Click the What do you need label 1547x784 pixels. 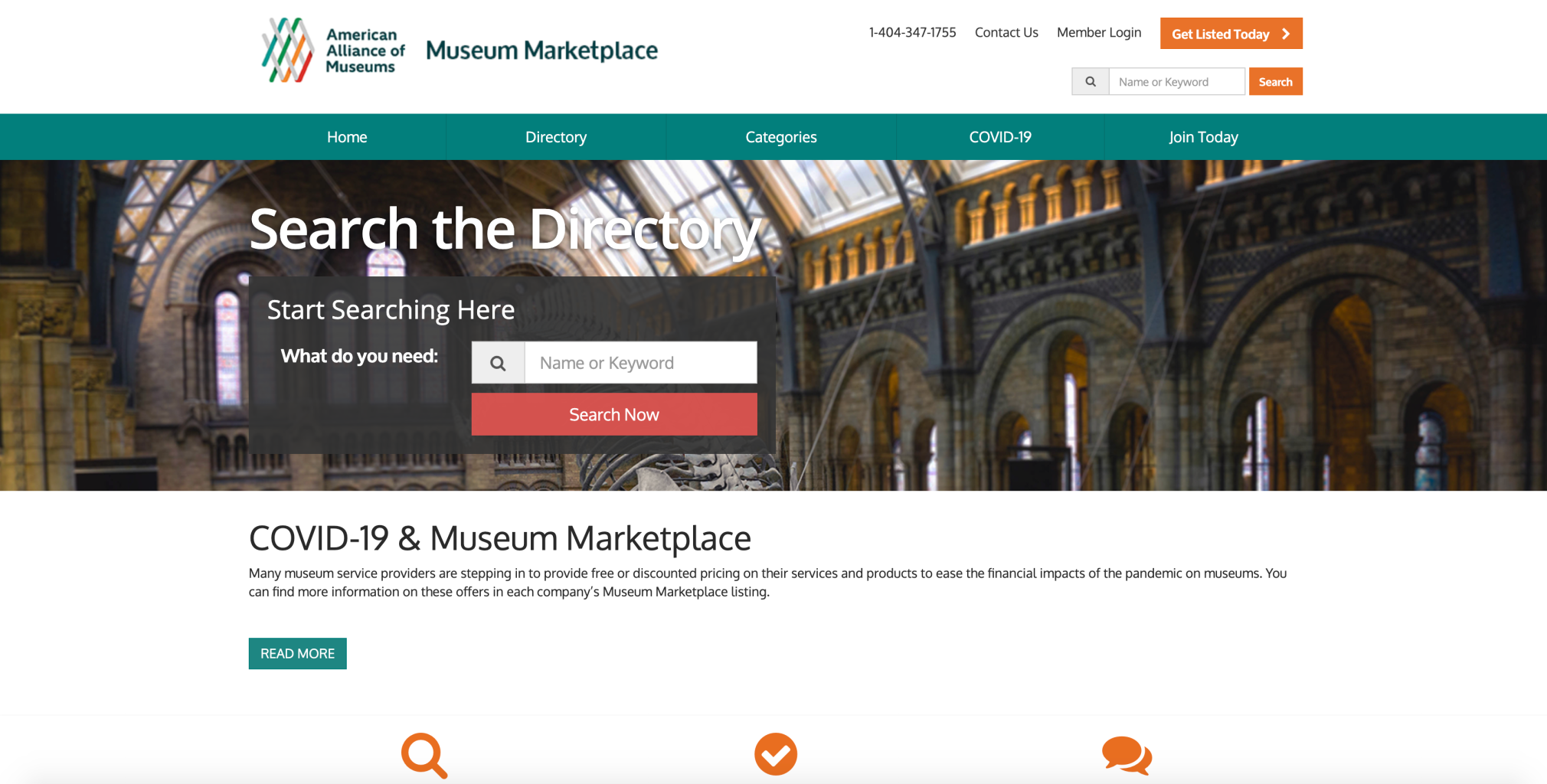pos(359,356)
